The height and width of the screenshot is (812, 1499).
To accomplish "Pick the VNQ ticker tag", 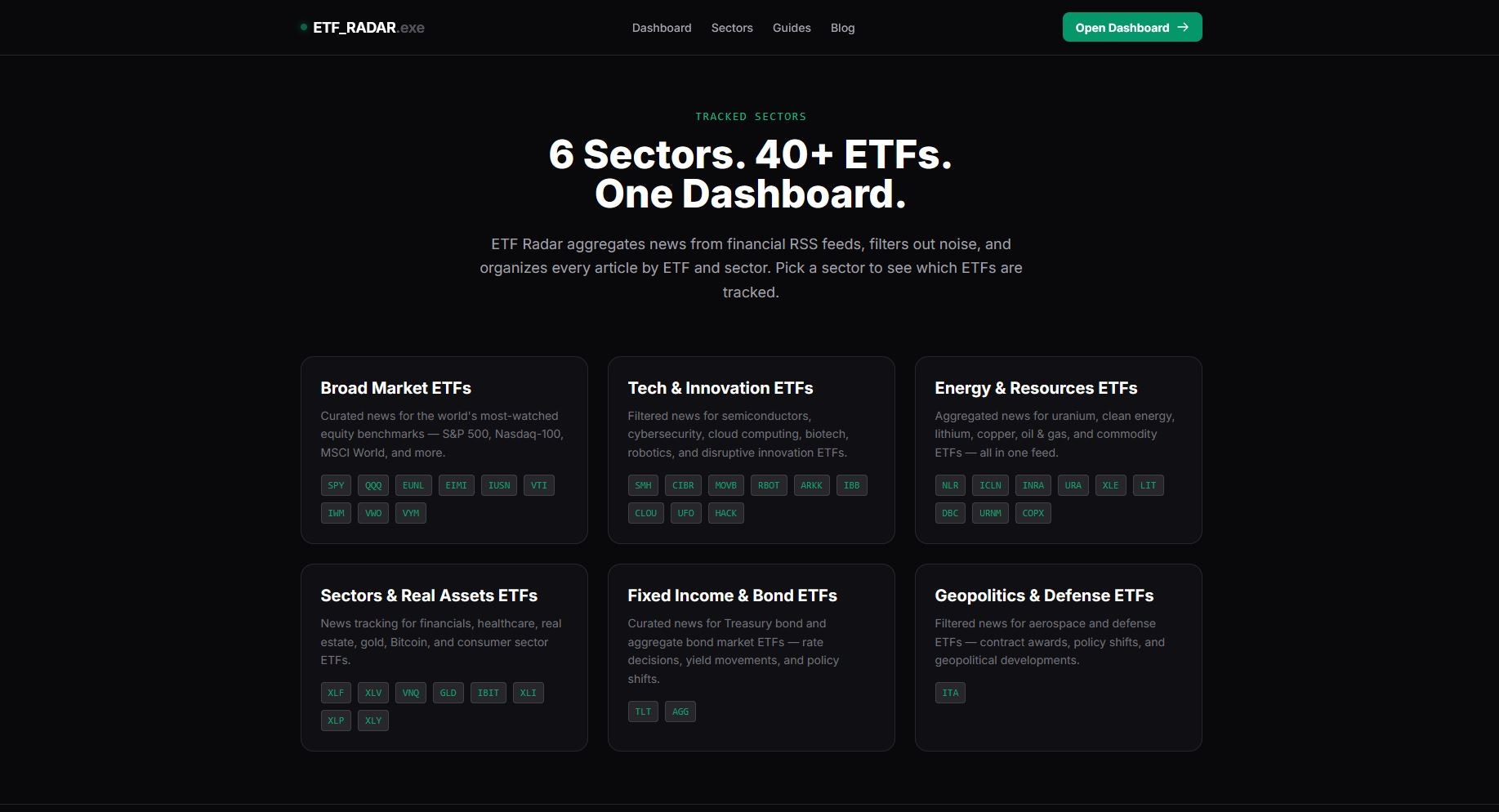I will [411, 693].
